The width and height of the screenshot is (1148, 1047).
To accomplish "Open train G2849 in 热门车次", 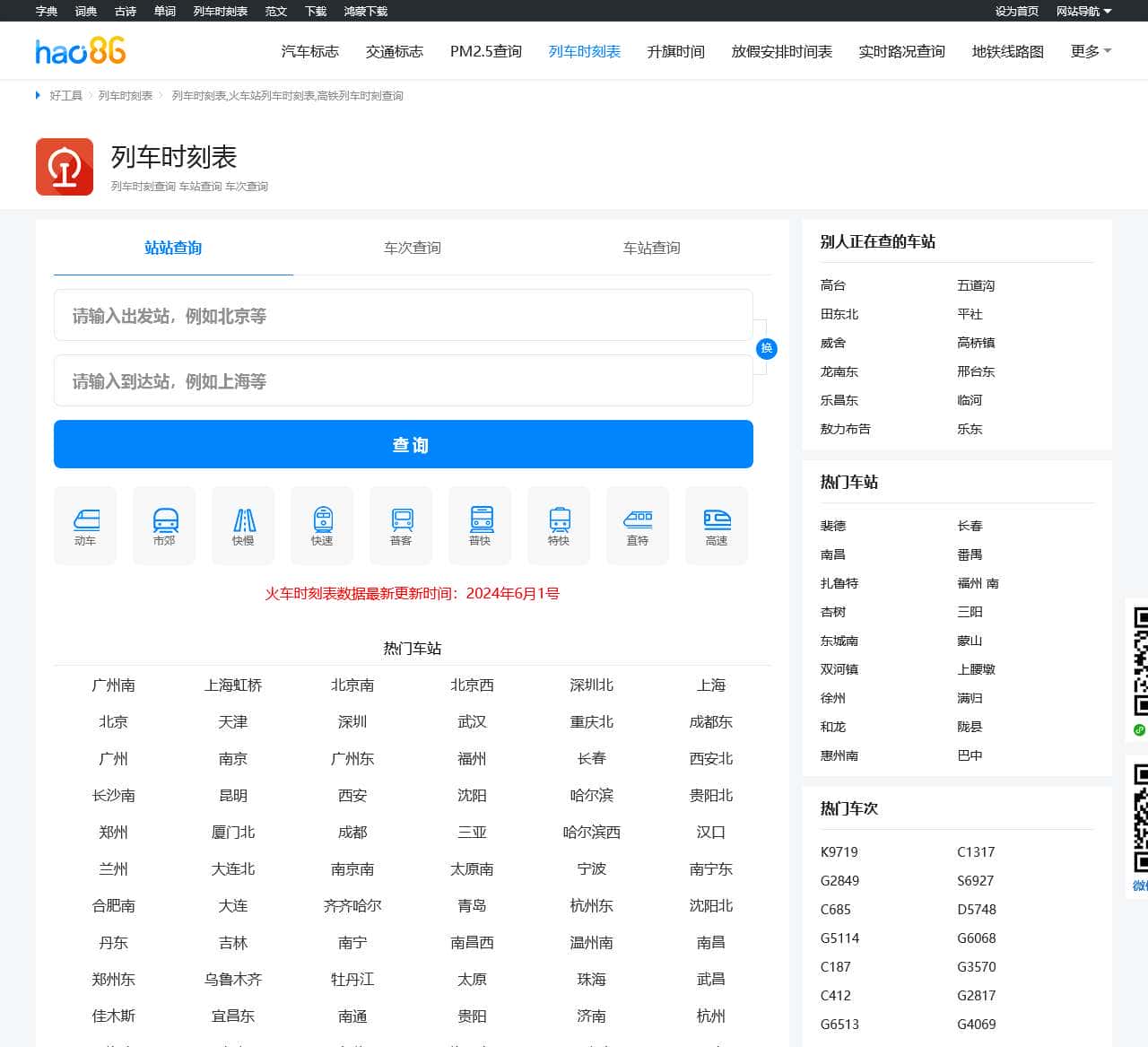I will click(839, 881).
